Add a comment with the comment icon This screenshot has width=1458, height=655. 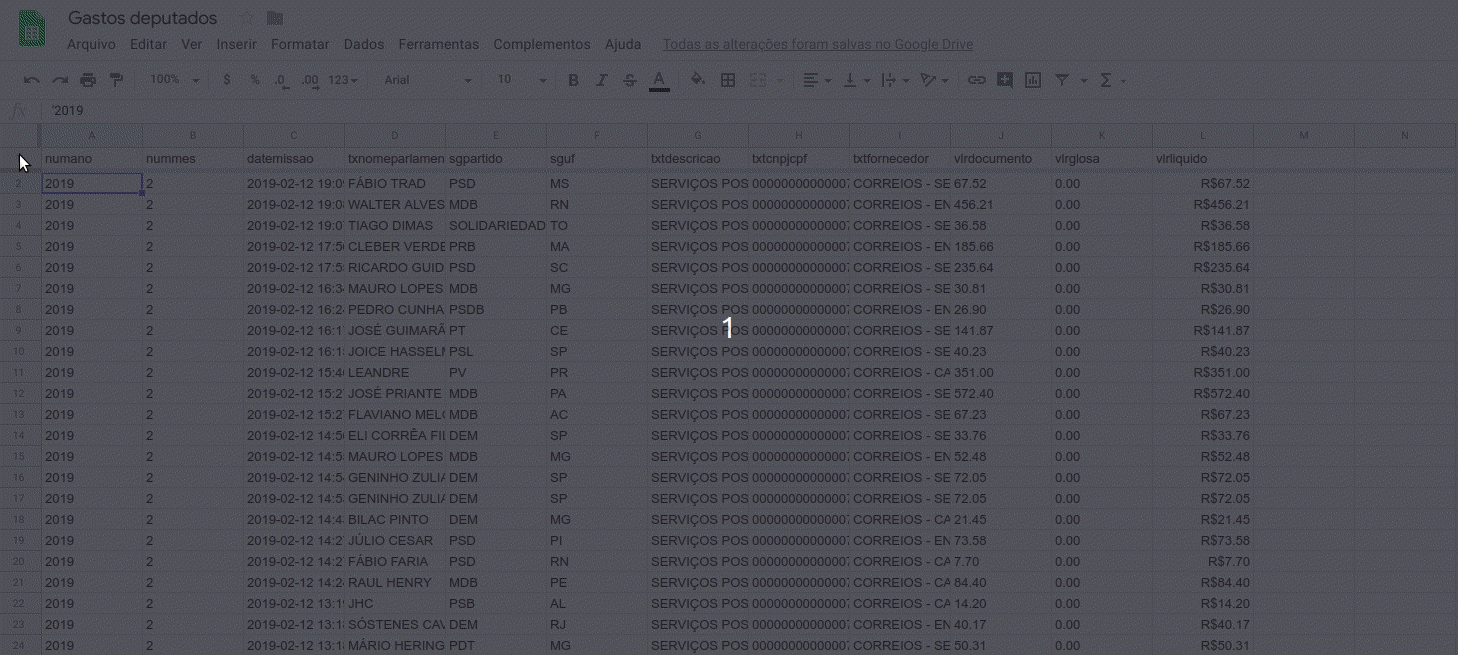[1004, 80]
